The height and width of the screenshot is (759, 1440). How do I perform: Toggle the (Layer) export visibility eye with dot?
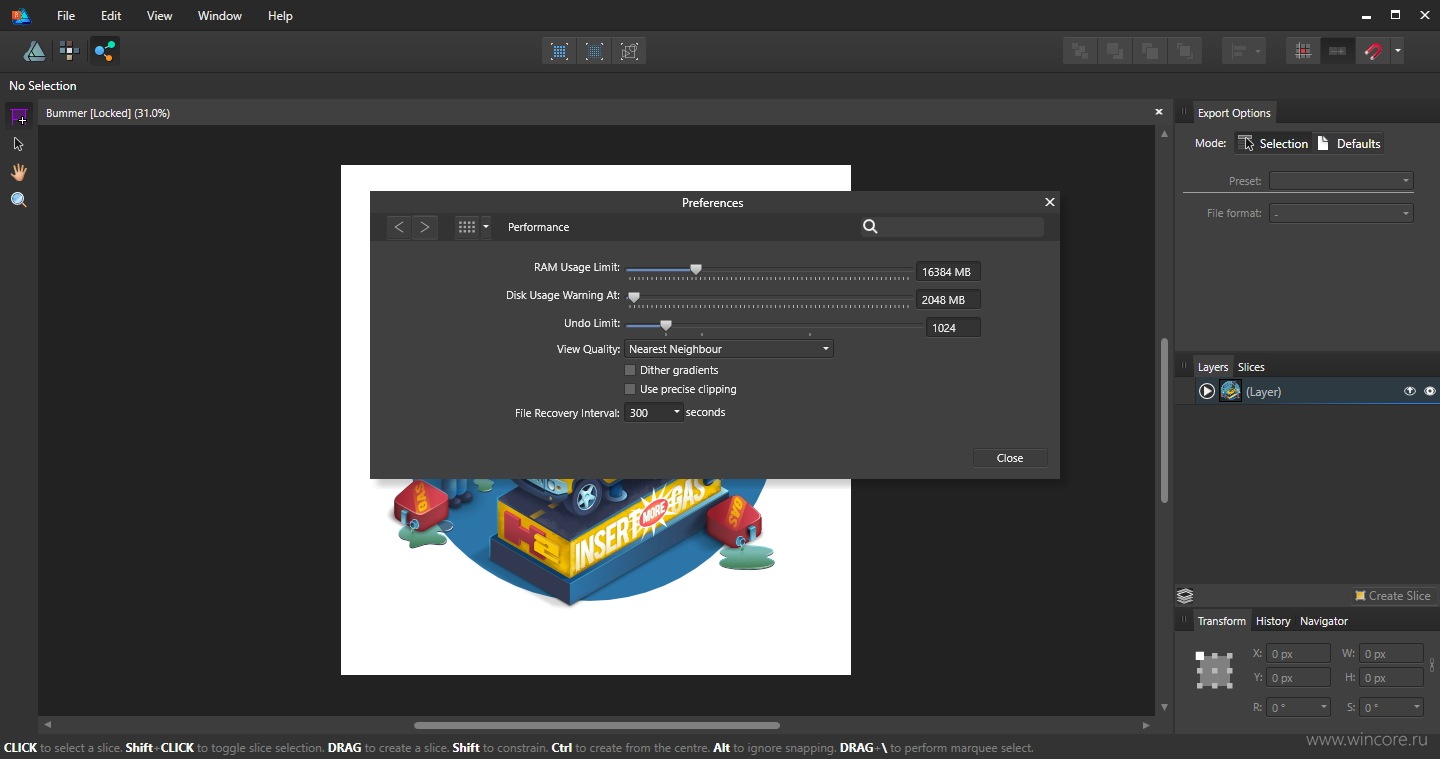(1430, 391)
